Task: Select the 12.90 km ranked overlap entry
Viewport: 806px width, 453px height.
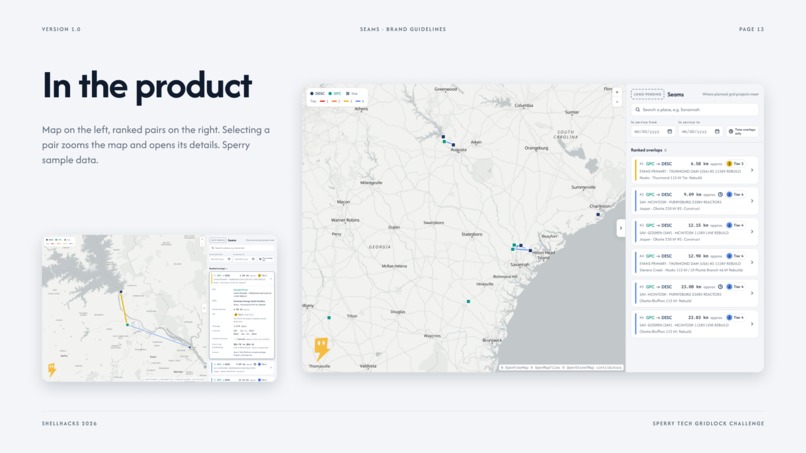Action: (695, 262)
